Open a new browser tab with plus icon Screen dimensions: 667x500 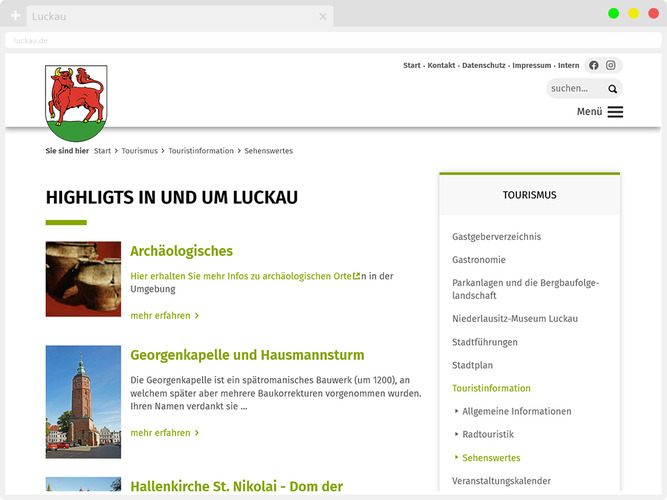(15, 16)
